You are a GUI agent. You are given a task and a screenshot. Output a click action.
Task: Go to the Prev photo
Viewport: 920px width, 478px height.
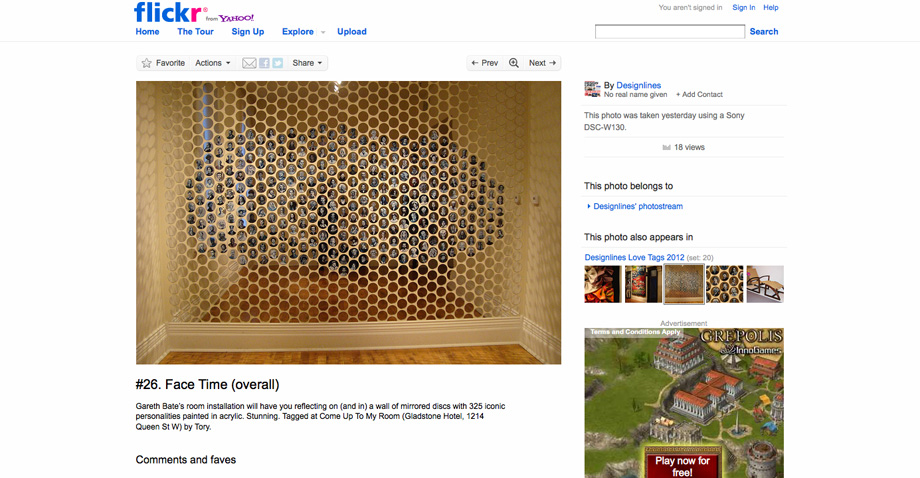pyautogui.click(x=485, y=63)
